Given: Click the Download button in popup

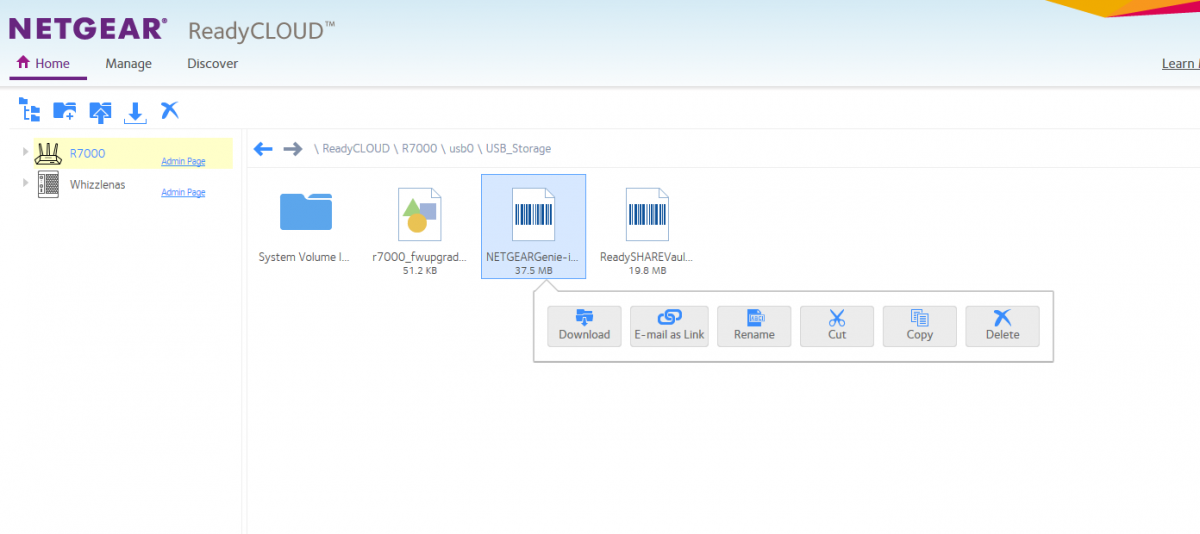Looking at the screenshot, I should coord(584,326).
